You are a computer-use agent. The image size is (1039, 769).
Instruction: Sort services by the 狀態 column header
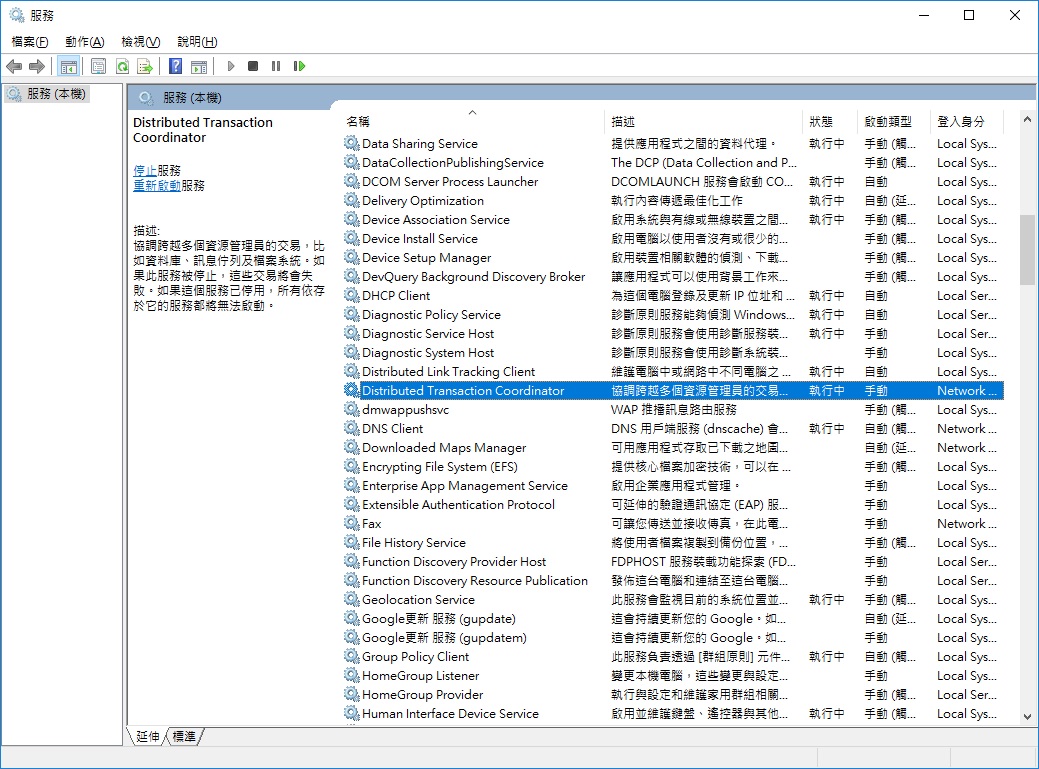(x=827, y=119)
